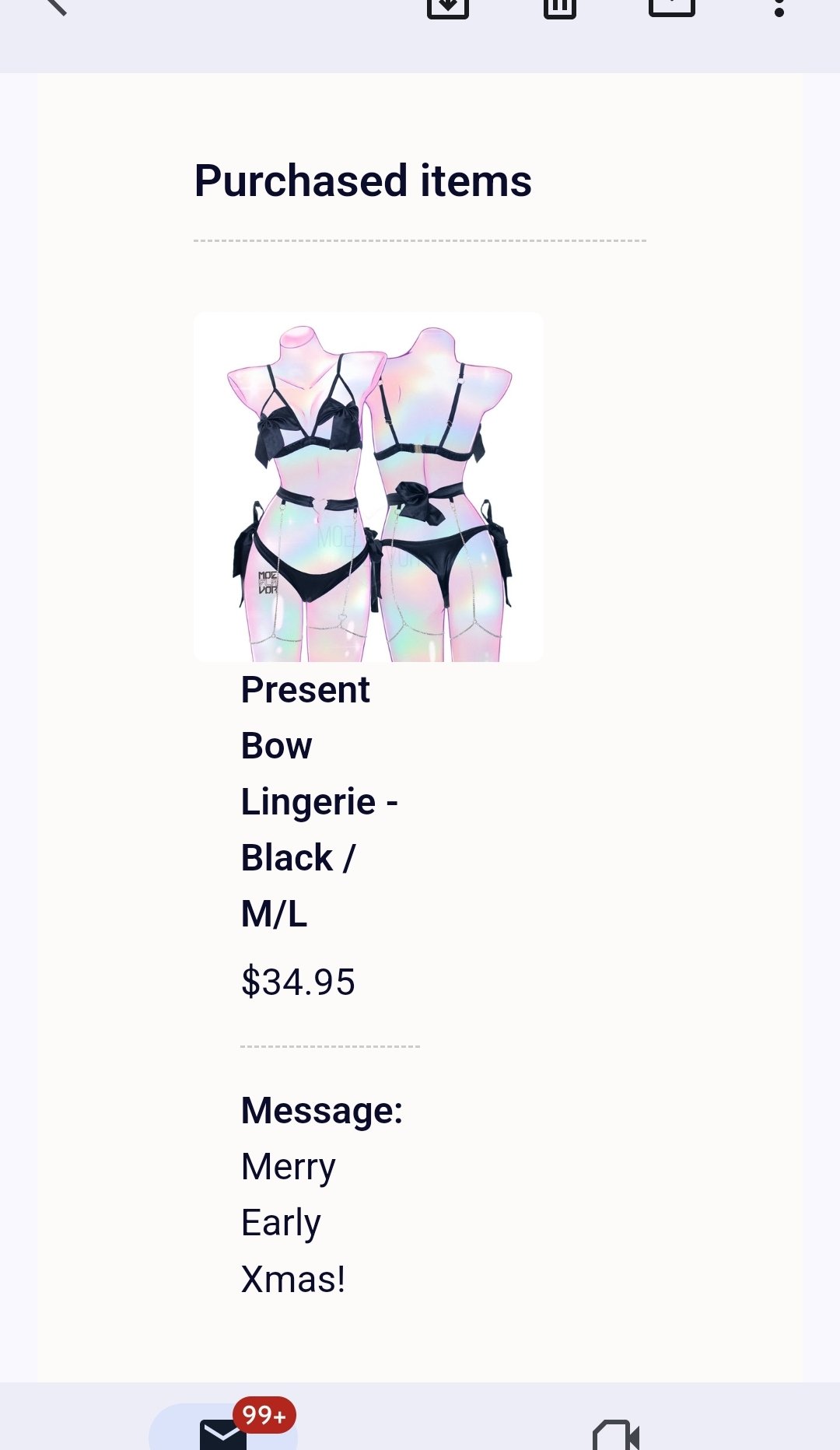Tap the Purchased items heading
The image size is (840, 1450).
click(363, 181)
